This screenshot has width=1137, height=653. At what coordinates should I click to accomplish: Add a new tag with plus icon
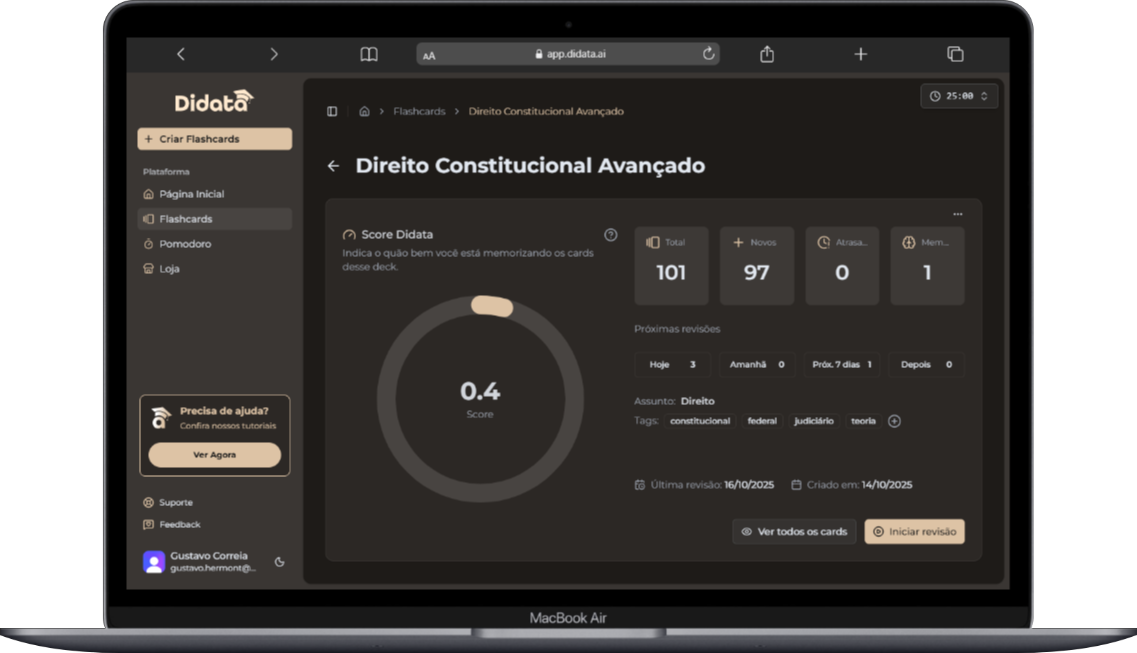point(894,421)
